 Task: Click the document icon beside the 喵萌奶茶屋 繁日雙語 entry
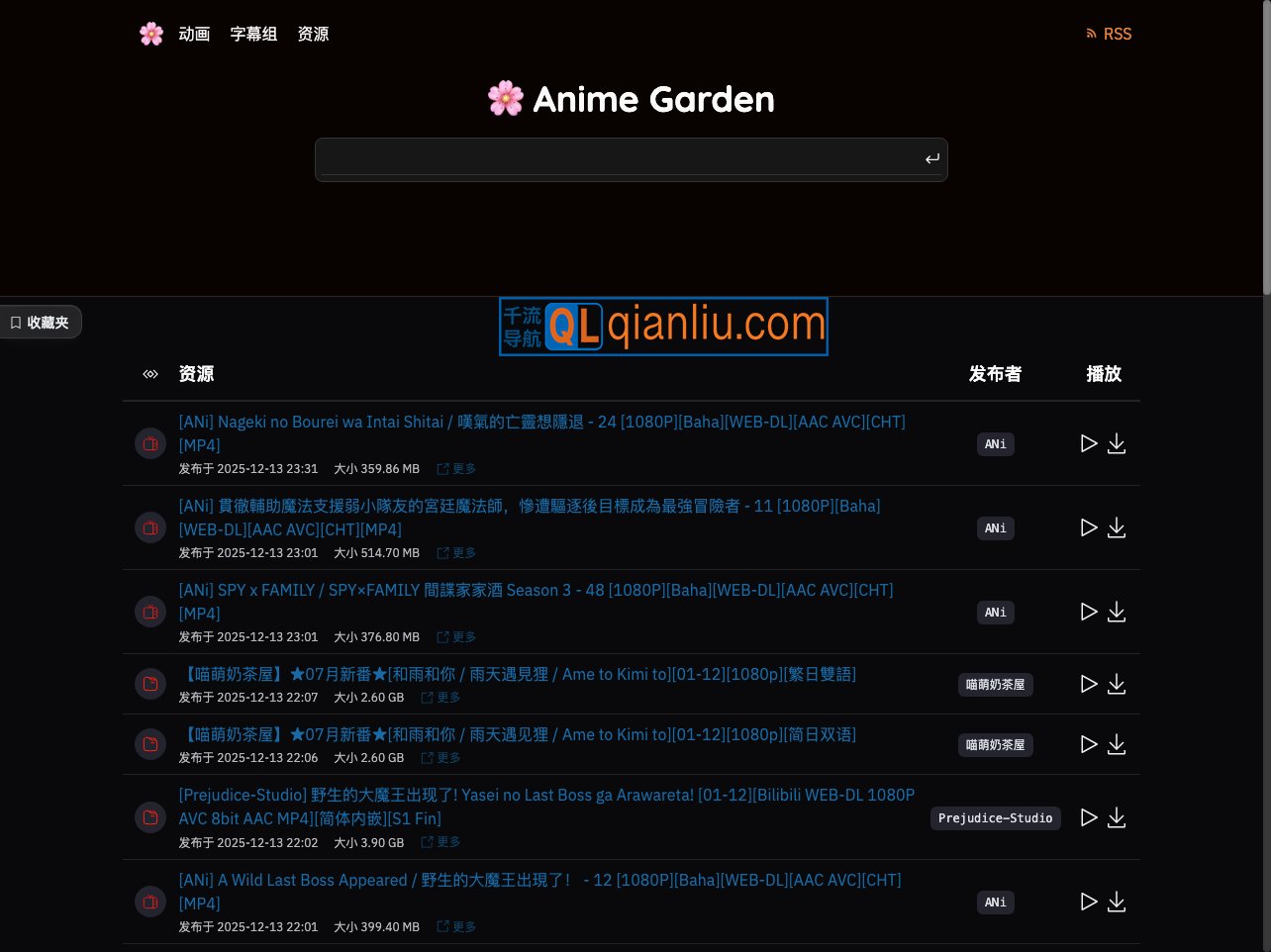pos(150,684)
